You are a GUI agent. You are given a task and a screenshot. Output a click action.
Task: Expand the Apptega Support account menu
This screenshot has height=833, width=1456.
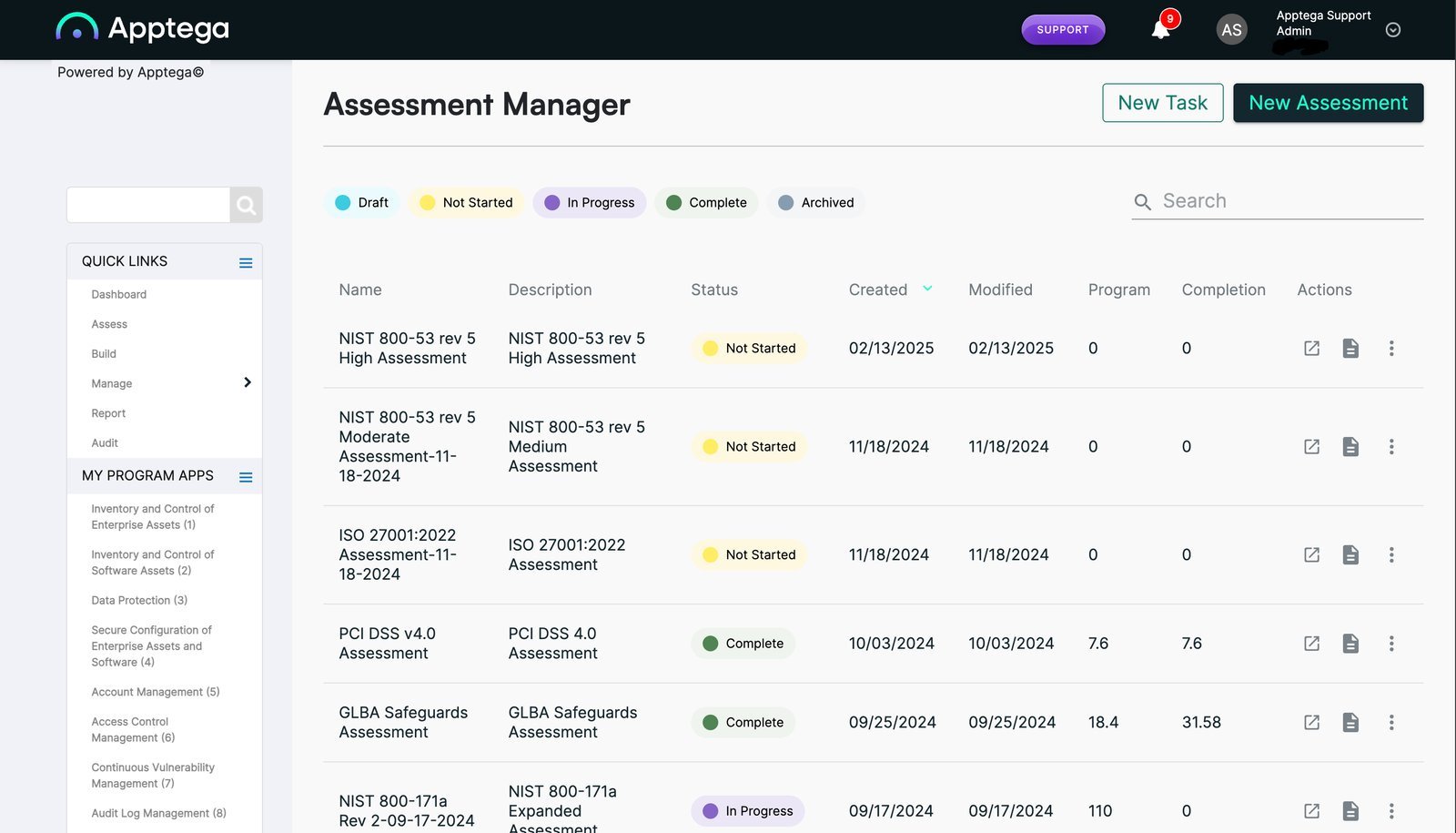tap(1392, 30)
